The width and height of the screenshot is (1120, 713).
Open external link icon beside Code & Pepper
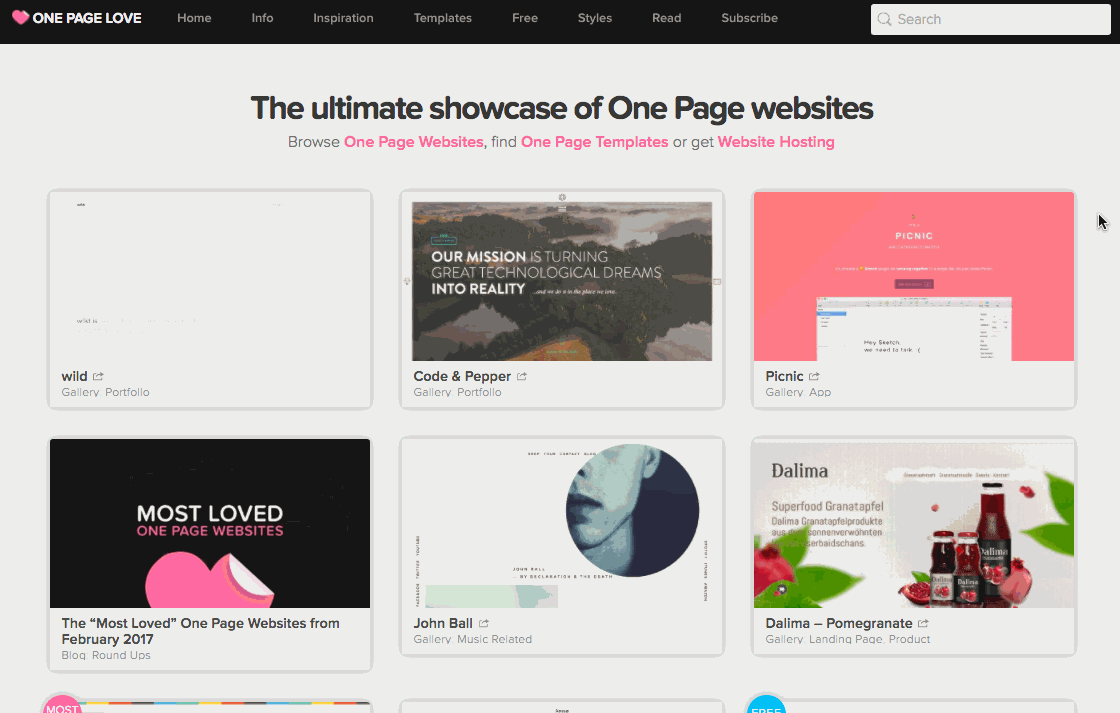coord(522,376)
